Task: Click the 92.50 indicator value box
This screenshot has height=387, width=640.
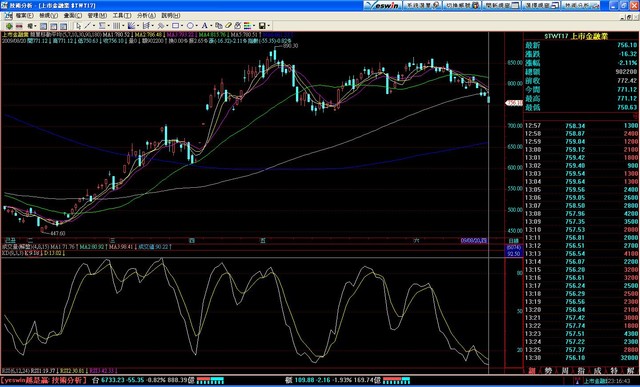Action: (x=514, y=254)
